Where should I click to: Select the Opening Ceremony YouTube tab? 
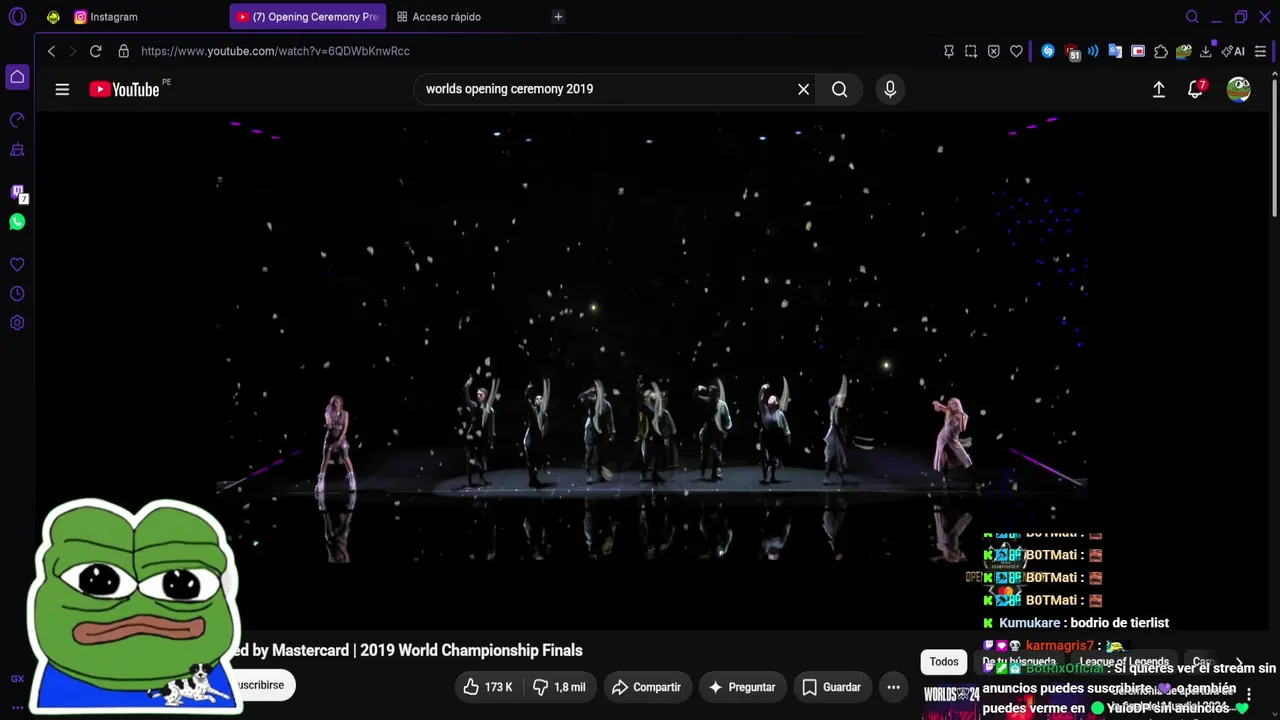pyautogui.click(x=308, y=17)
